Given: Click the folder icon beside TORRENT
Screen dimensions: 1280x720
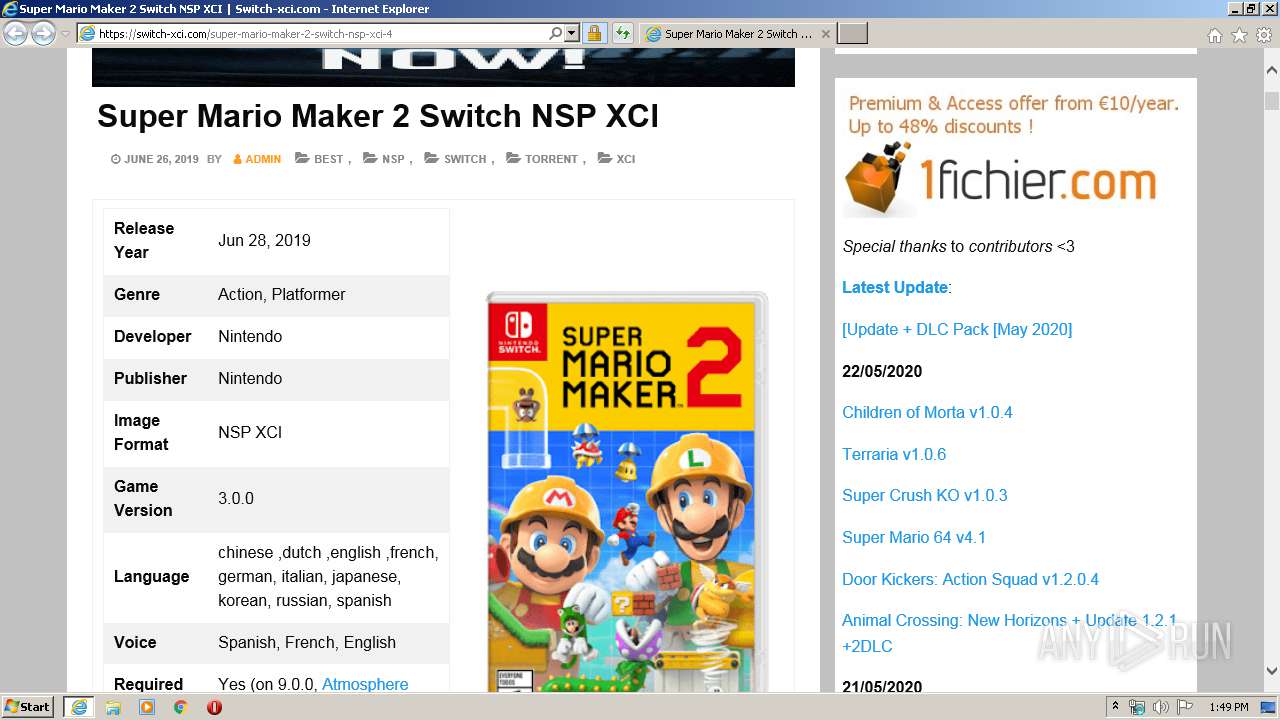Looking at the screenshot, I should [x=513, y=158].
